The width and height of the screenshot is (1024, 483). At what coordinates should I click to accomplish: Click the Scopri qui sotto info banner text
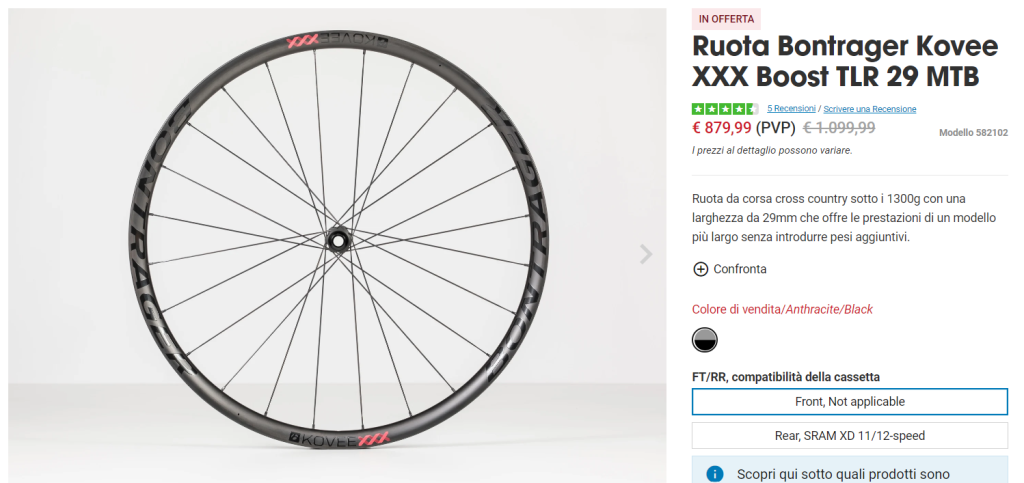[x=843, y=475]
